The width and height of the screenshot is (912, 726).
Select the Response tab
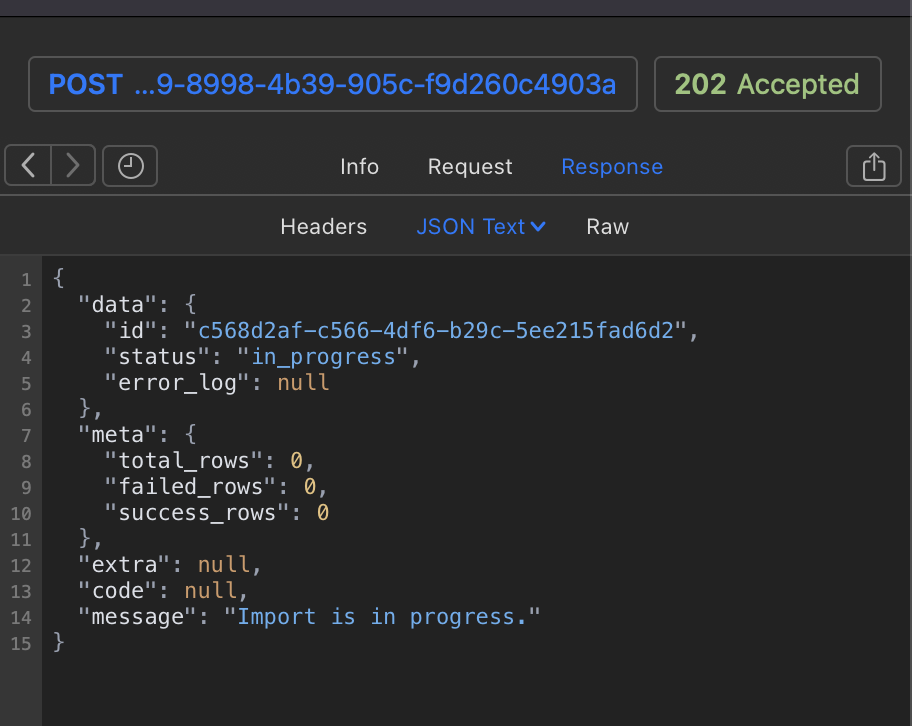pos(612,167)
